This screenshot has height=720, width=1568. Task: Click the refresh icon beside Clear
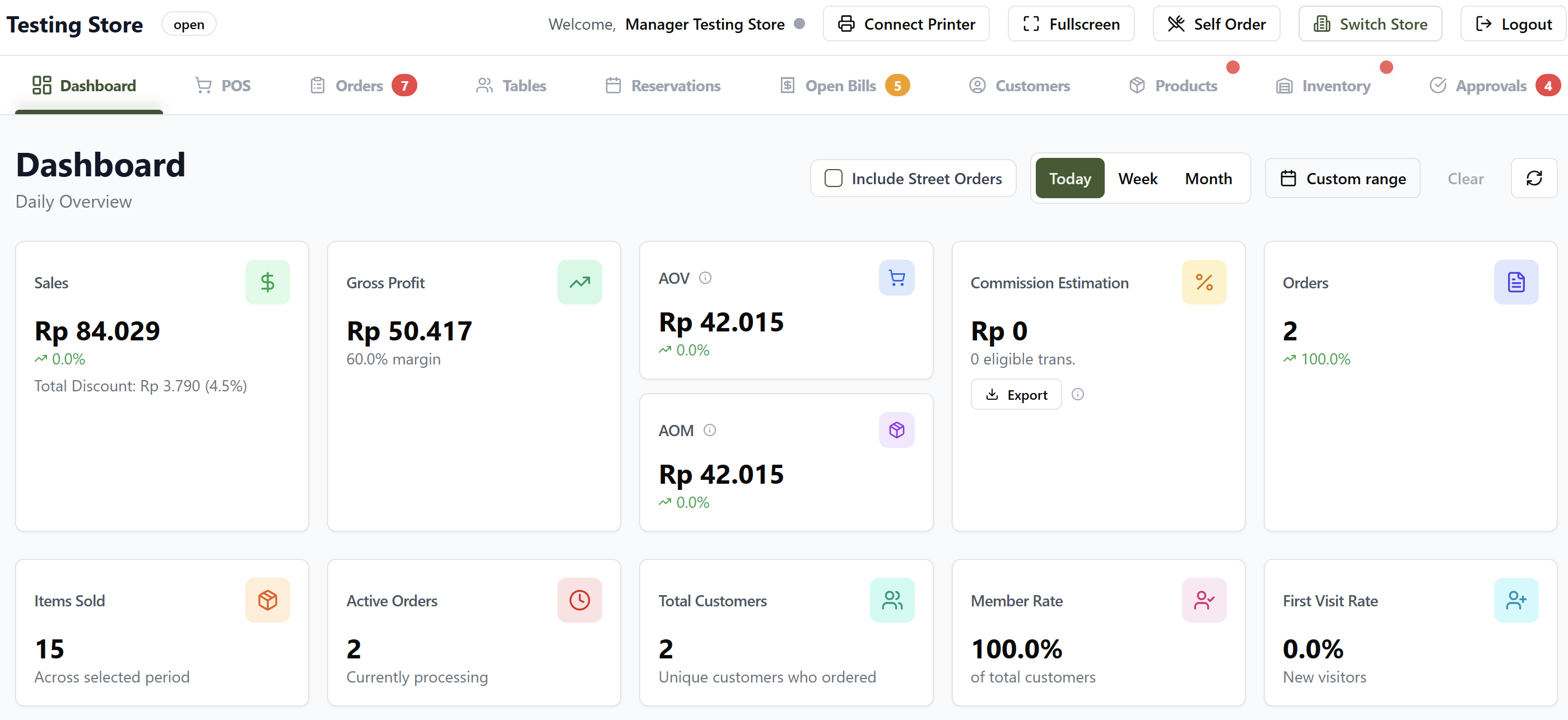1533,178
